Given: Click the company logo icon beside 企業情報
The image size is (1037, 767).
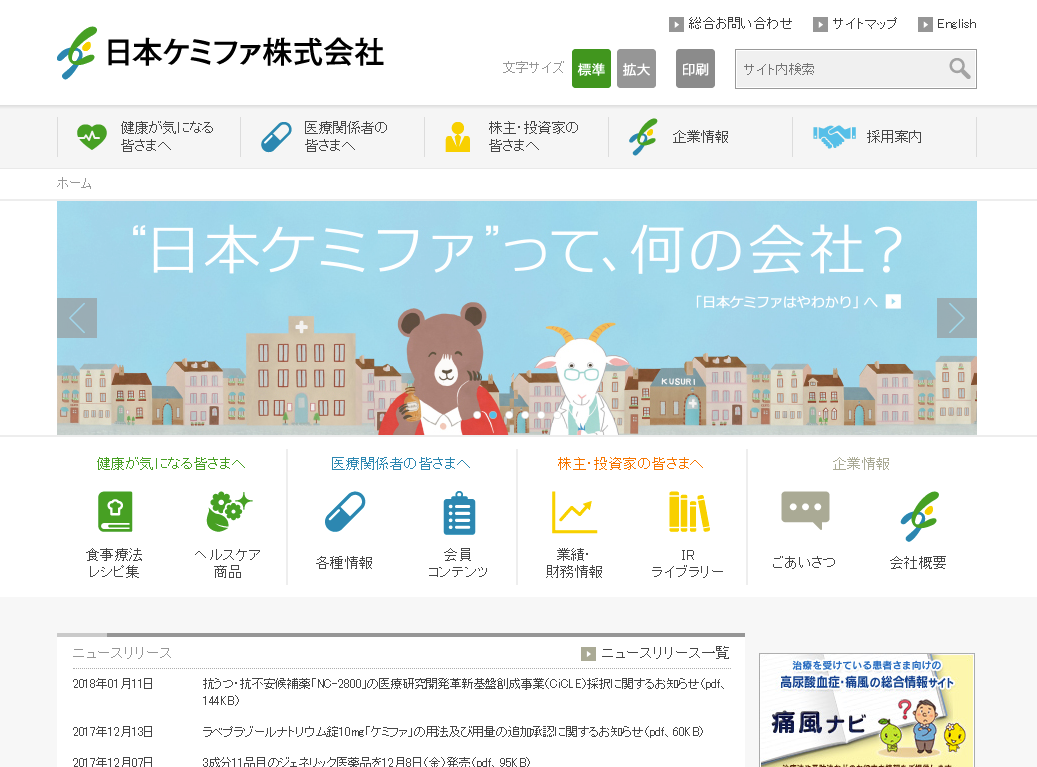Looking at the screenshot, I should click(x=643, y=137).
